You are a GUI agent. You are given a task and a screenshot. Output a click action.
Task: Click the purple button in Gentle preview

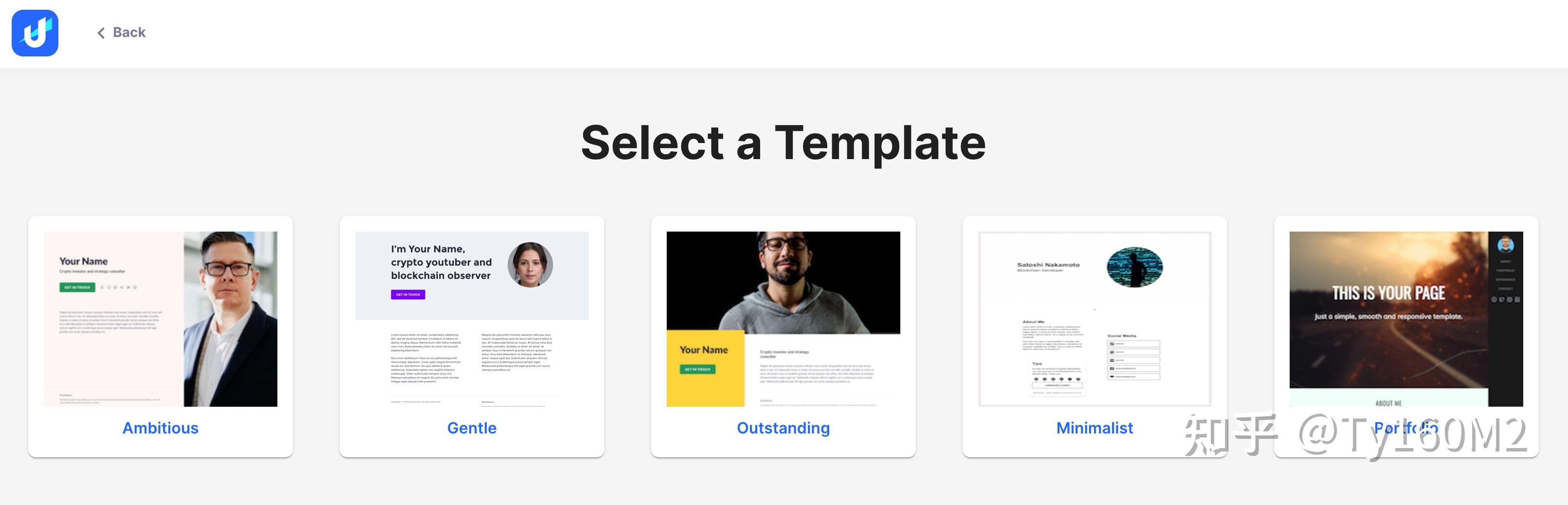click(x=408, y=294)
